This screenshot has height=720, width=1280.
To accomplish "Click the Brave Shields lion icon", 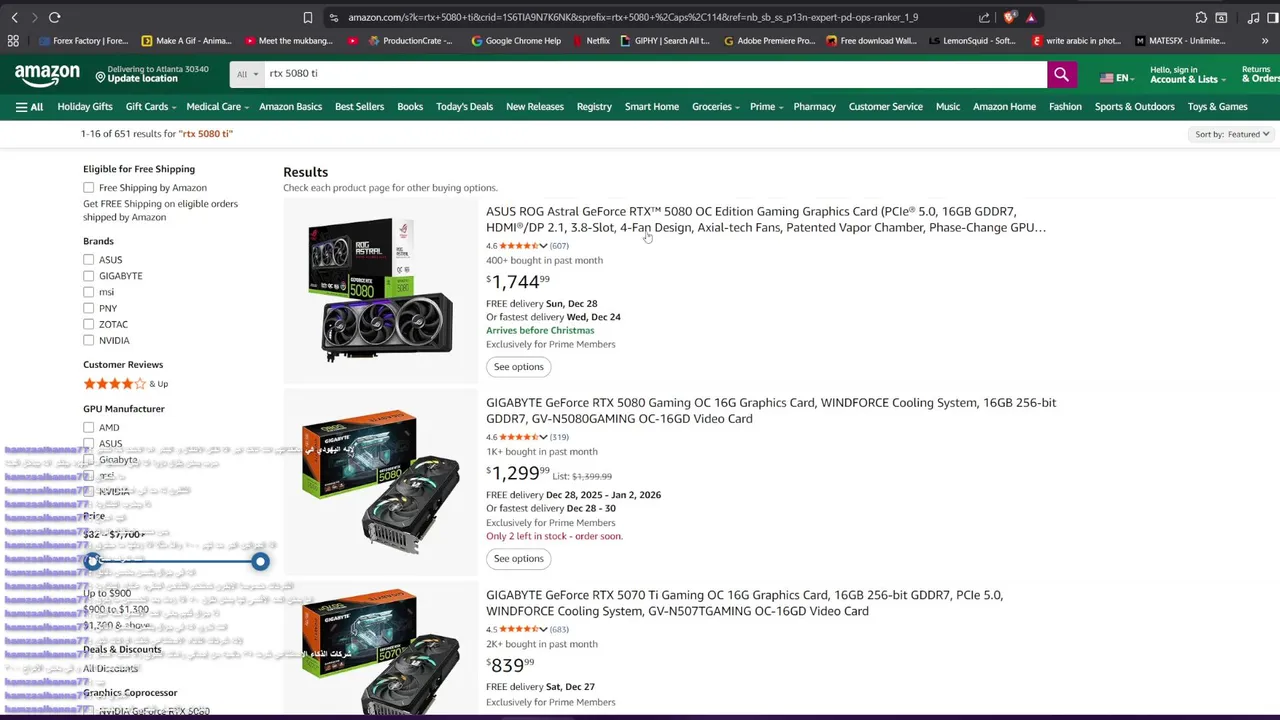I will point(1010,17).
